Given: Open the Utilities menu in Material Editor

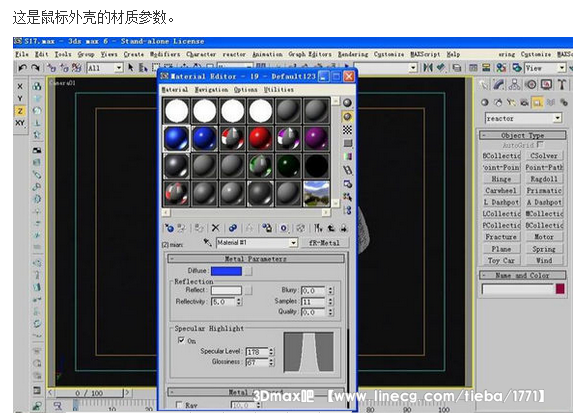Looking at the screenshot, I should [x=279, y=89].
